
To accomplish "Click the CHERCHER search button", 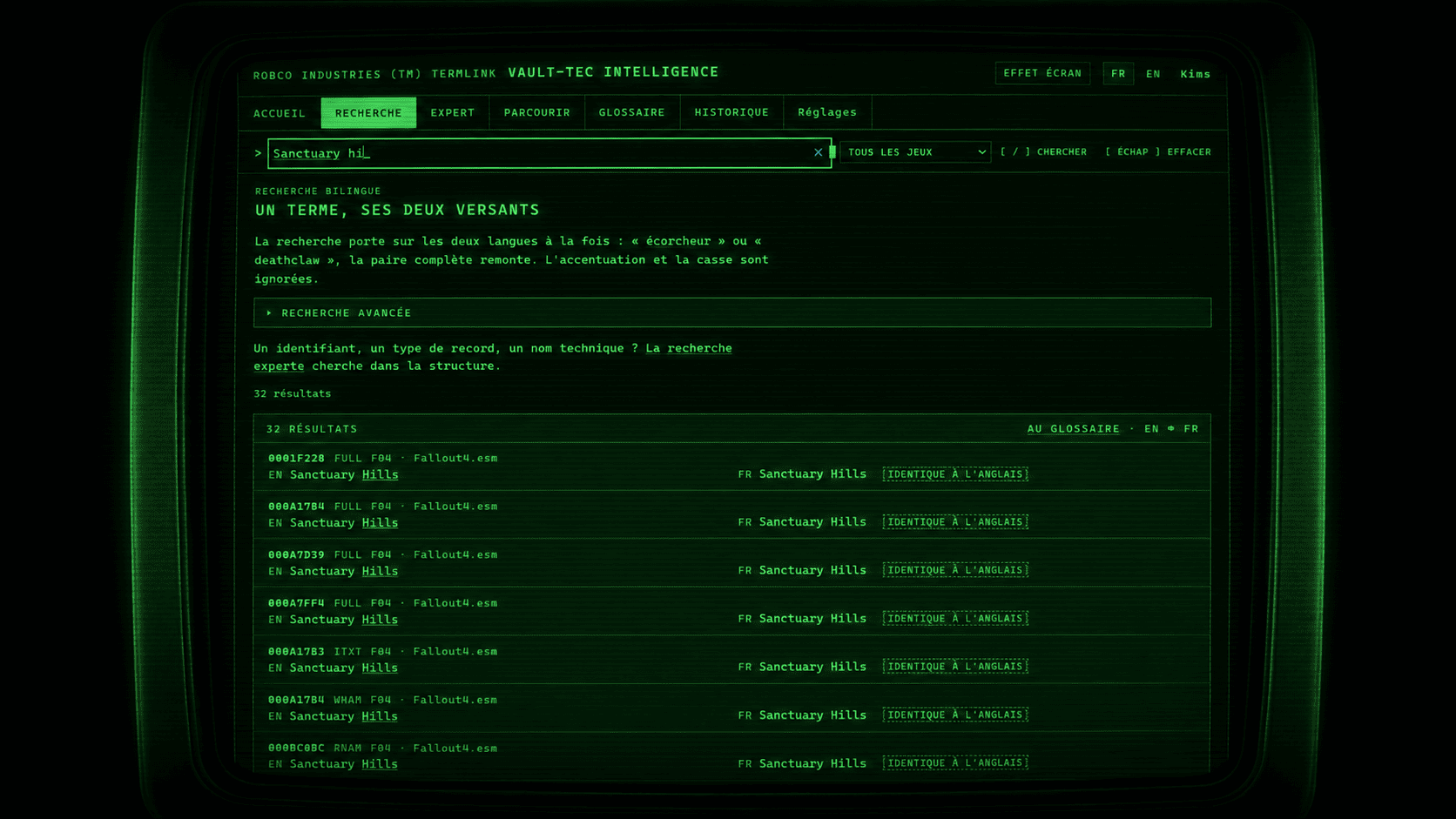I will (1043, 152).
